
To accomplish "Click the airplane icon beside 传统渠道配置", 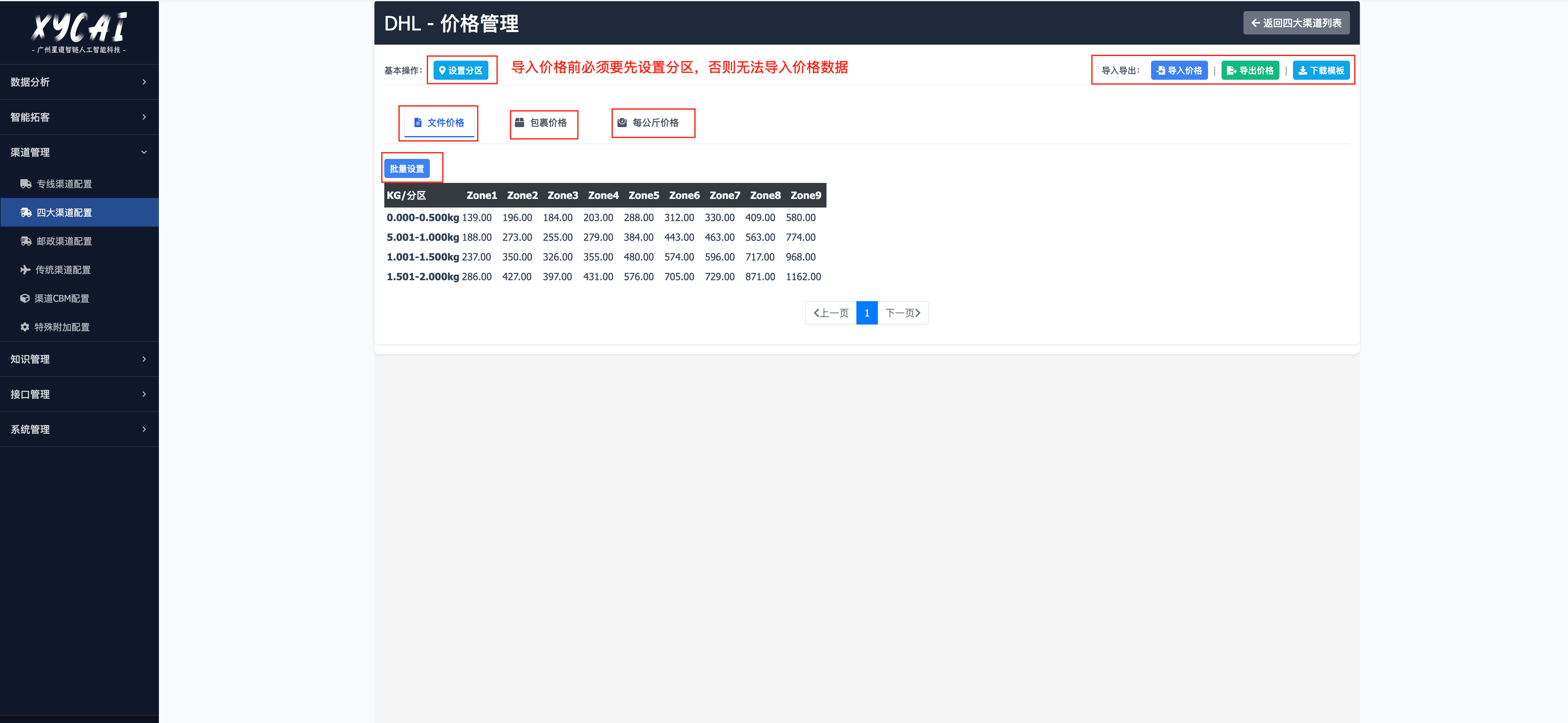I will 25,270.
